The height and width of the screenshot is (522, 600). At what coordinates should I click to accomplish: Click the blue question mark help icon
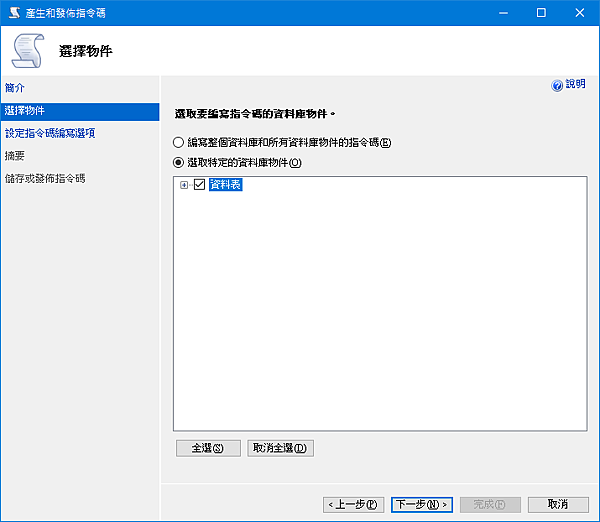pyautogui.click(x=557, y=85)
